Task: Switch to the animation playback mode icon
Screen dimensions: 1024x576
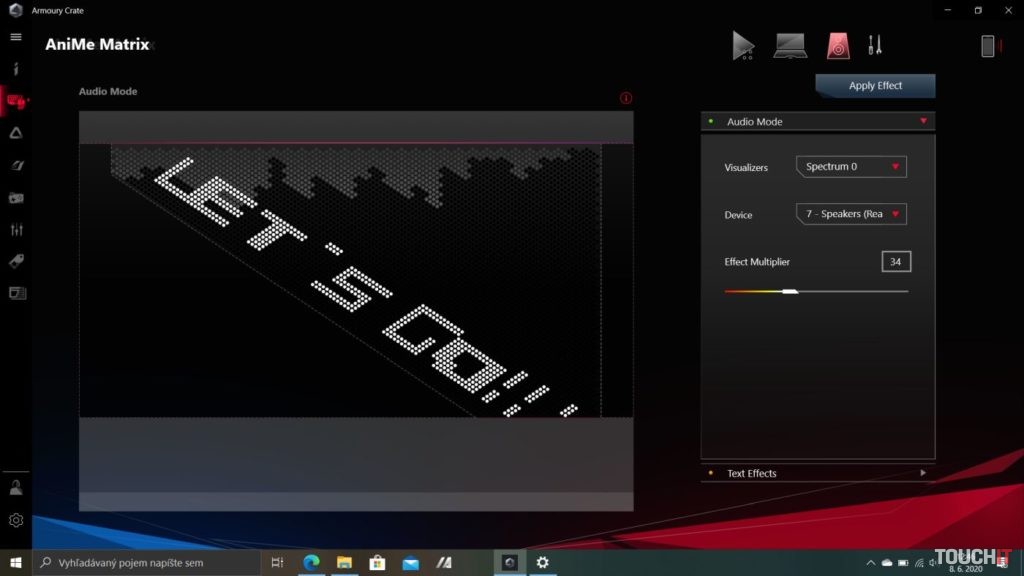Action: (742, 45)
